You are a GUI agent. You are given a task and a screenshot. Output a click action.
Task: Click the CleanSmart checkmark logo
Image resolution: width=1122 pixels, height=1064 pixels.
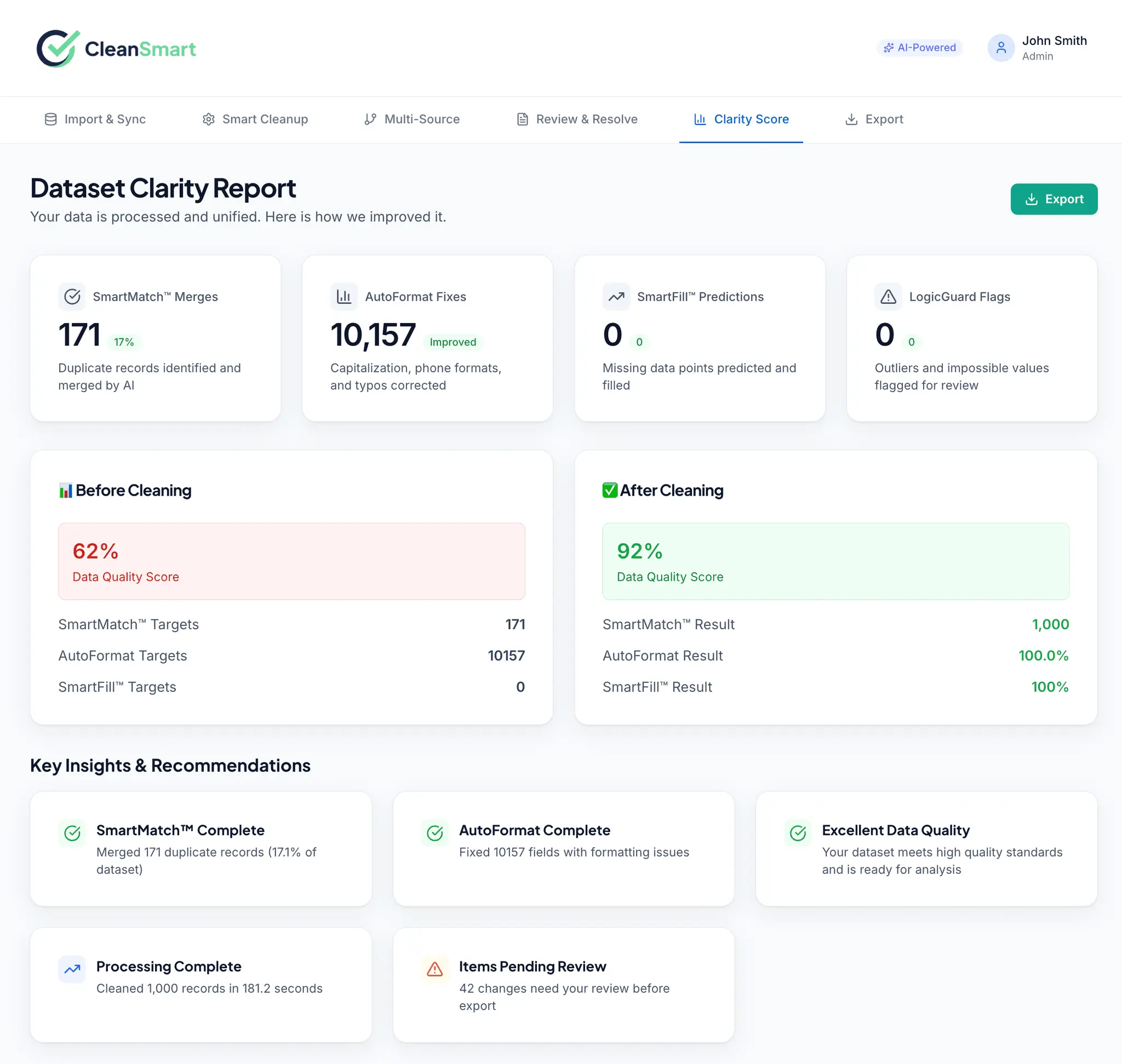(x=58, y=48)
